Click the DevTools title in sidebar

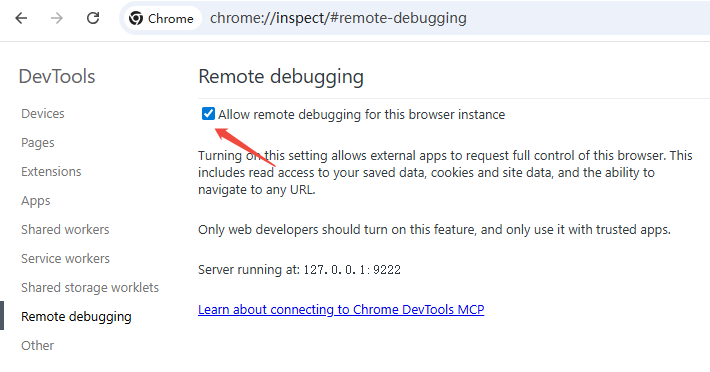57,76
